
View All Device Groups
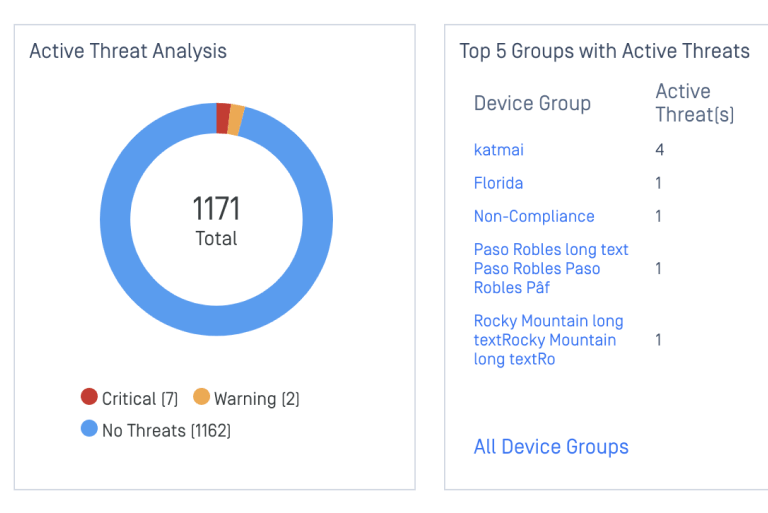(551, 447)
